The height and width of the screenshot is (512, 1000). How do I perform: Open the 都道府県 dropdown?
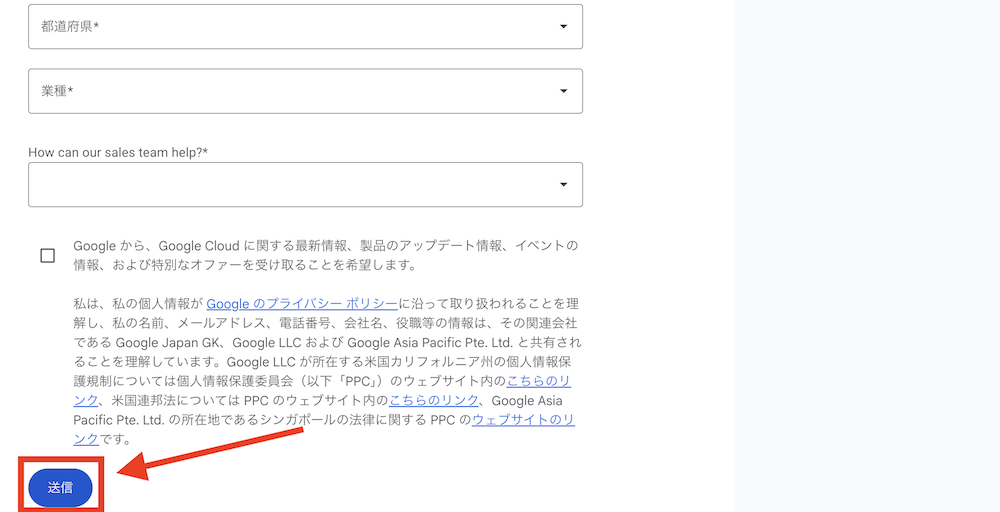305,27
